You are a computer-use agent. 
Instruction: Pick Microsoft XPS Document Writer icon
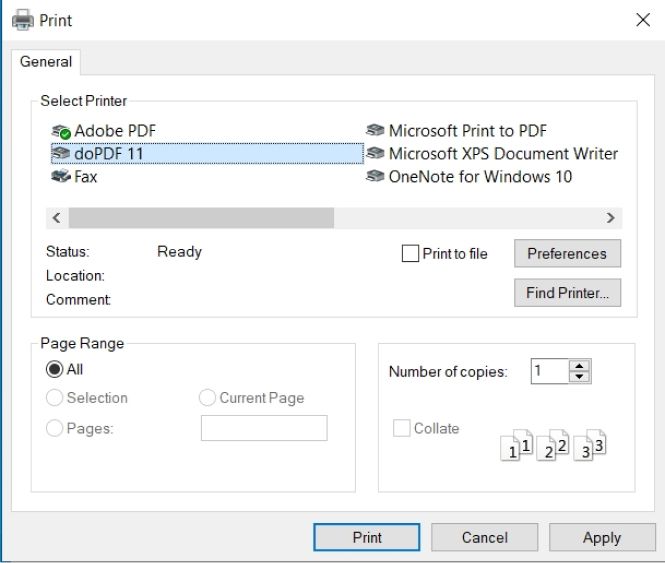point(375,153)
